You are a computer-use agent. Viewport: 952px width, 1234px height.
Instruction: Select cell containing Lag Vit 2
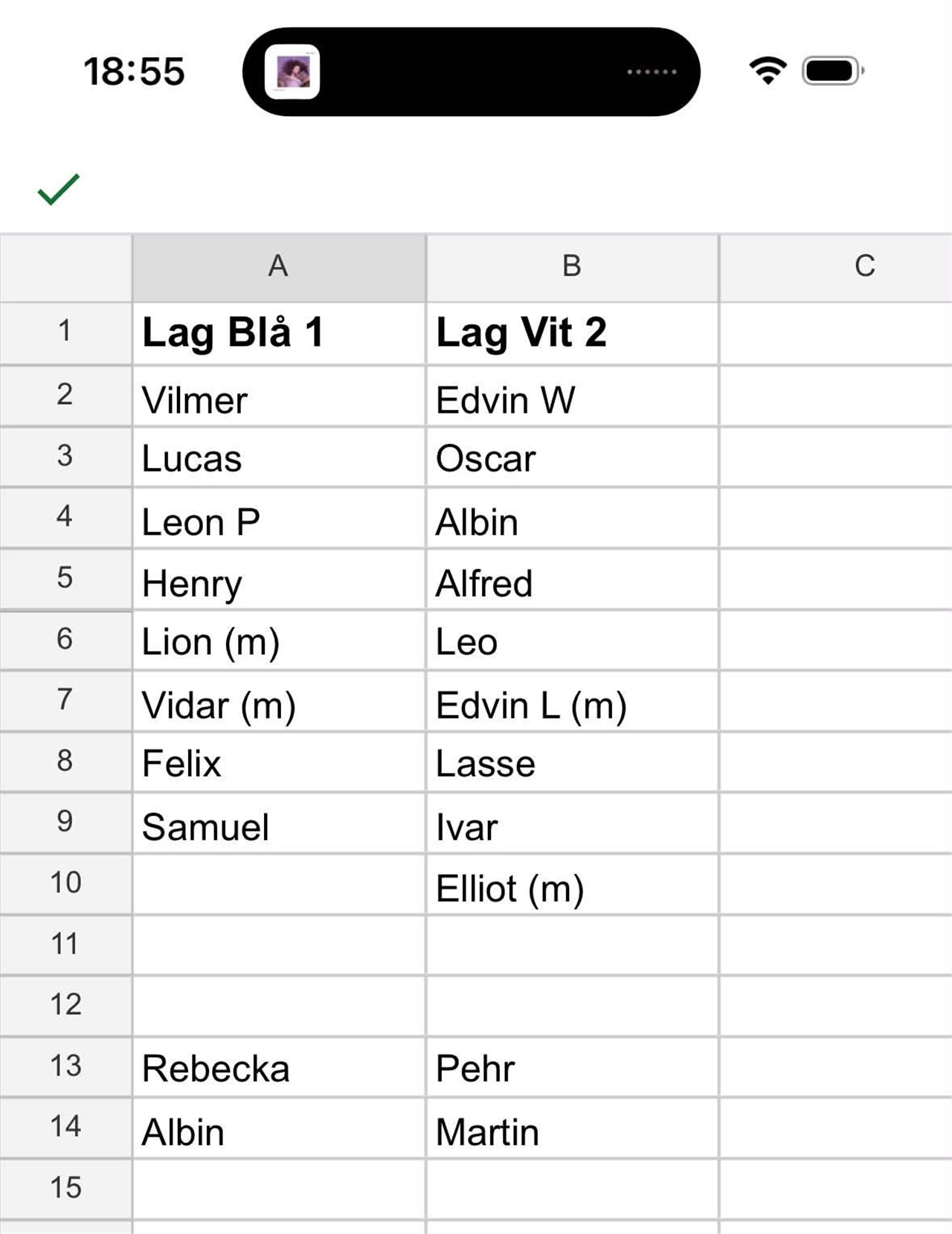572,332
